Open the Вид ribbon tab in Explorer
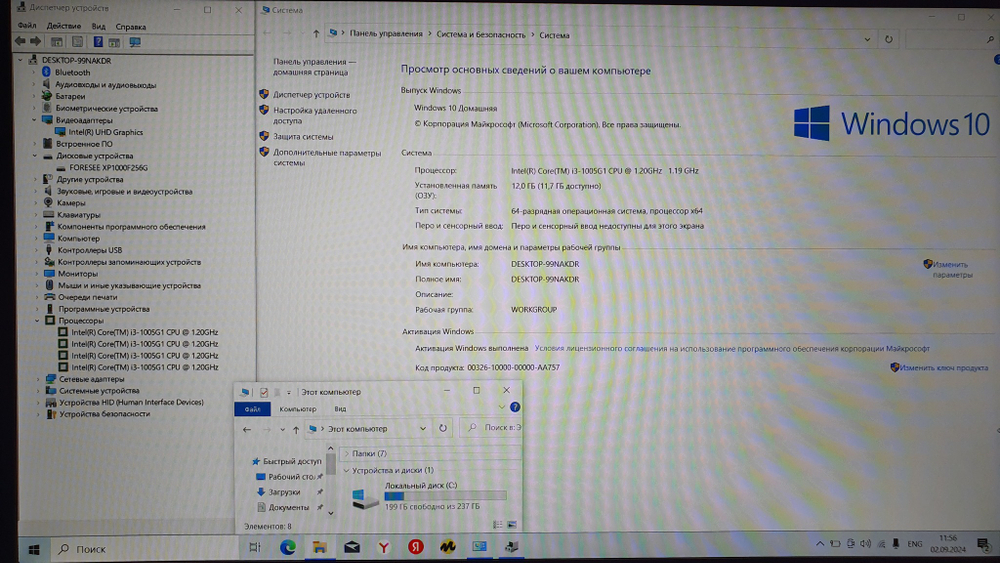The image size is (1000, 563). [x=341, y=409]
